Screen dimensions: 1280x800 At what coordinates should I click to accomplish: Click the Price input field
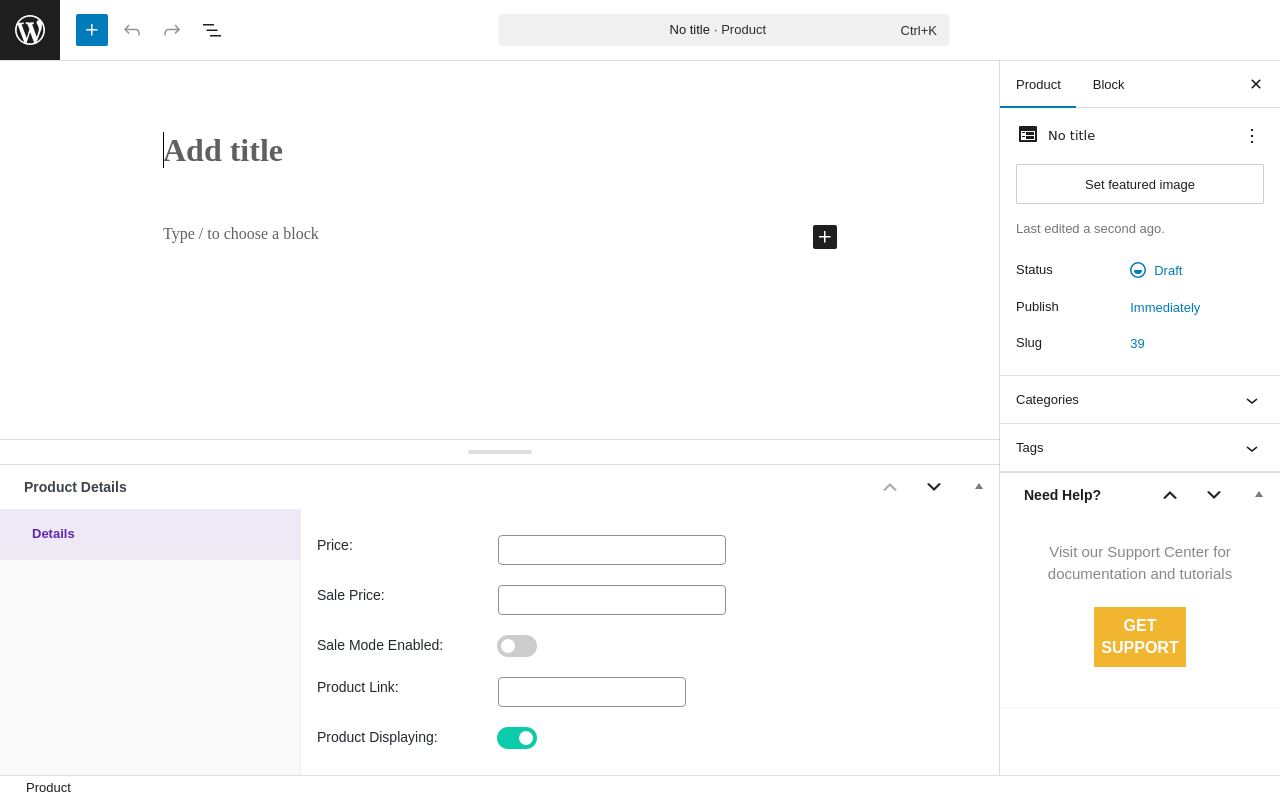point(612,550)
